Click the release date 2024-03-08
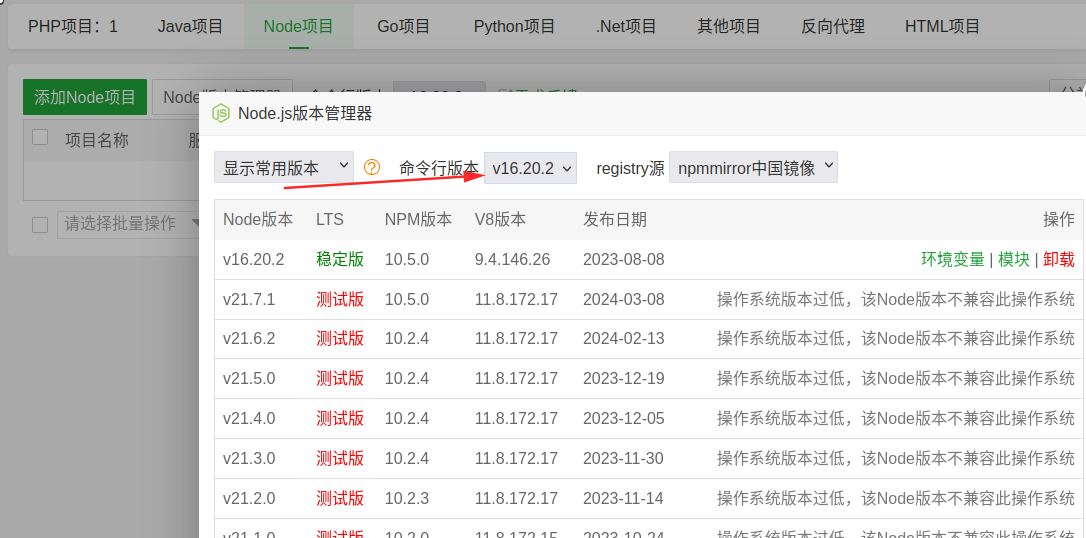1086x538 pixels. 623,300
